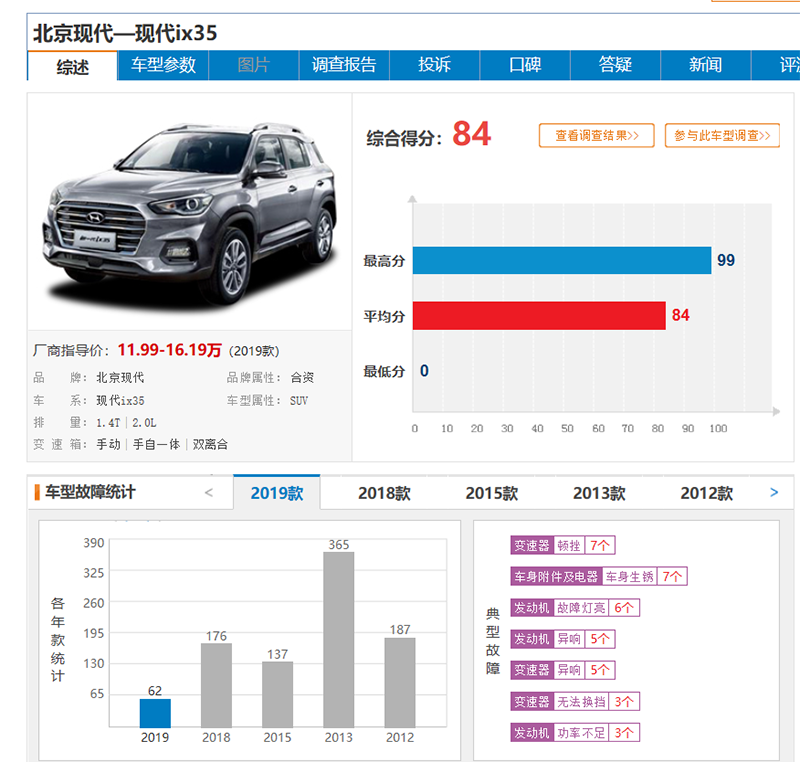Go to the 新闻 tab
This screenshot has width=800, height=762.
pos(706,65)
